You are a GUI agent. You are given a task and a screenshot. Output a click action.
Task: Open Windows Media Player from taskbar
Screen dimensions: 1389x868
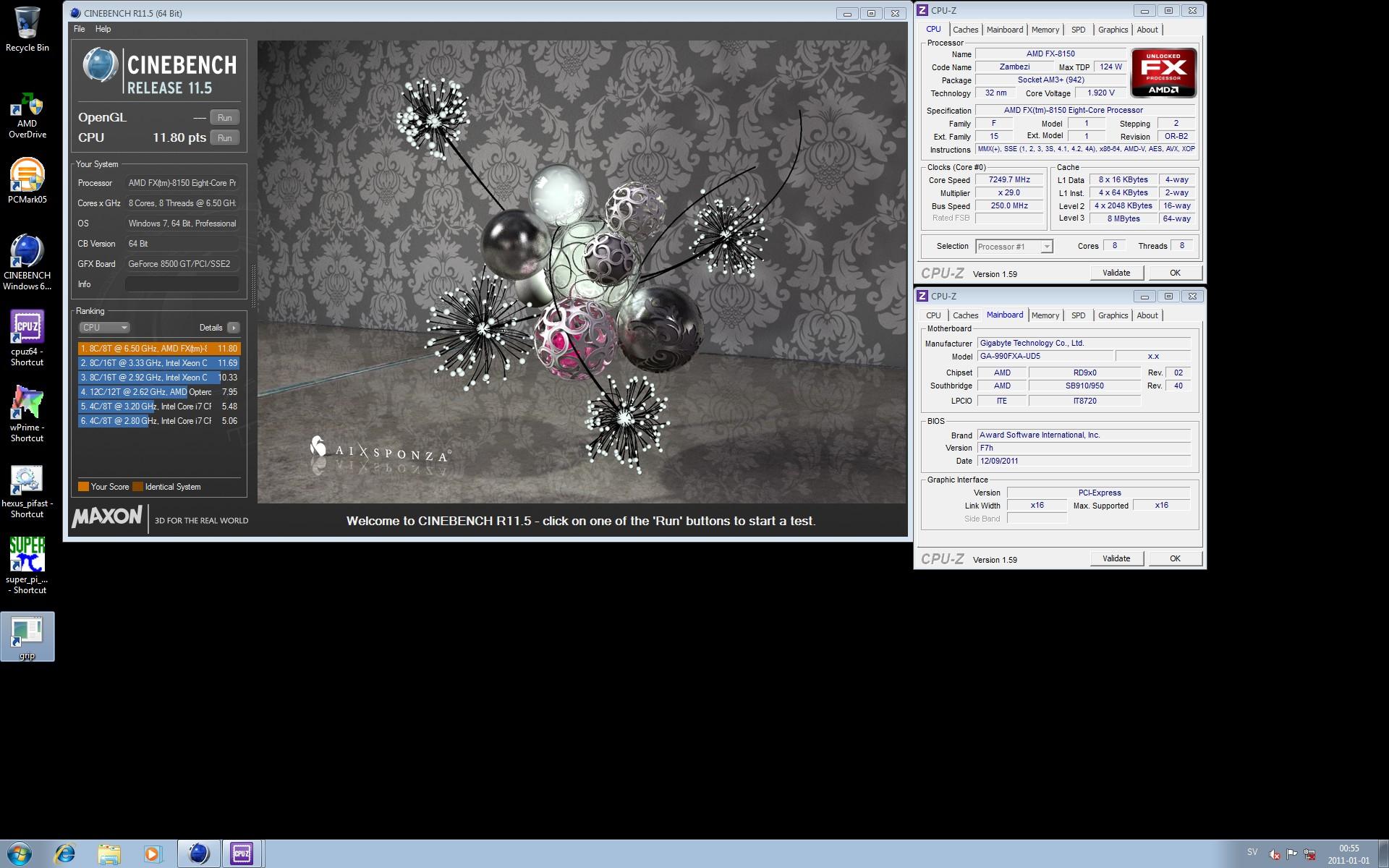click(x=152, y=854)
